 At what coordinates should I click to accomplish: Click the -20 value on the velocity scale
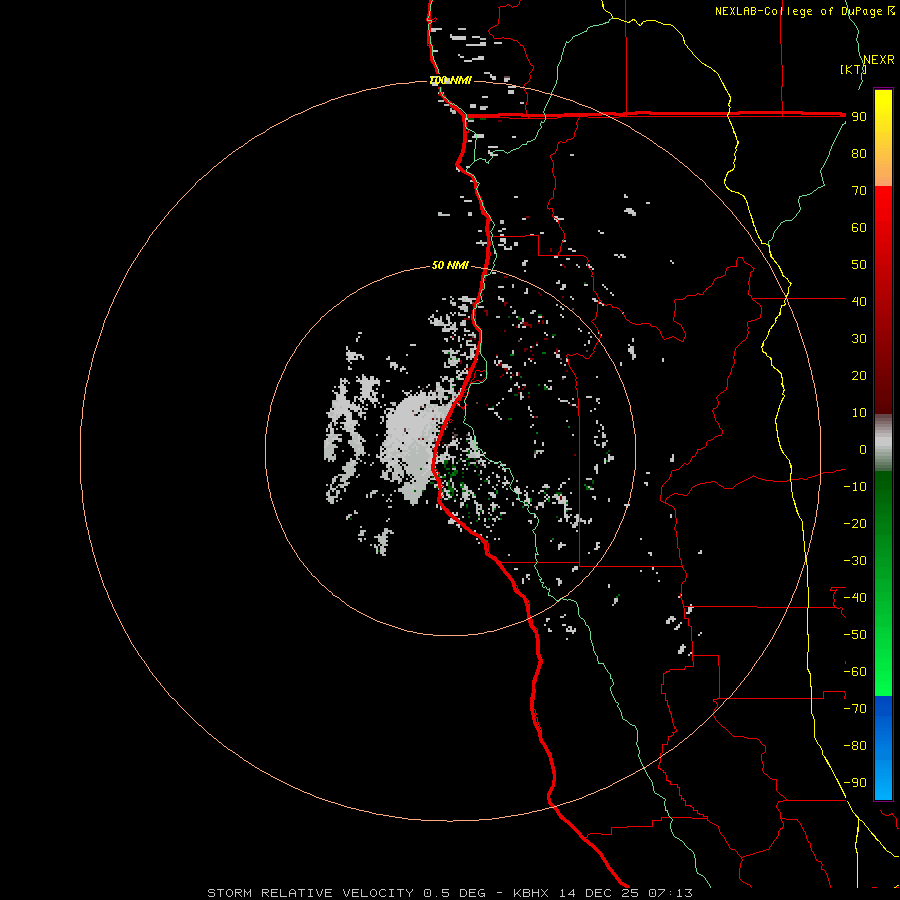tap(855, 524)
